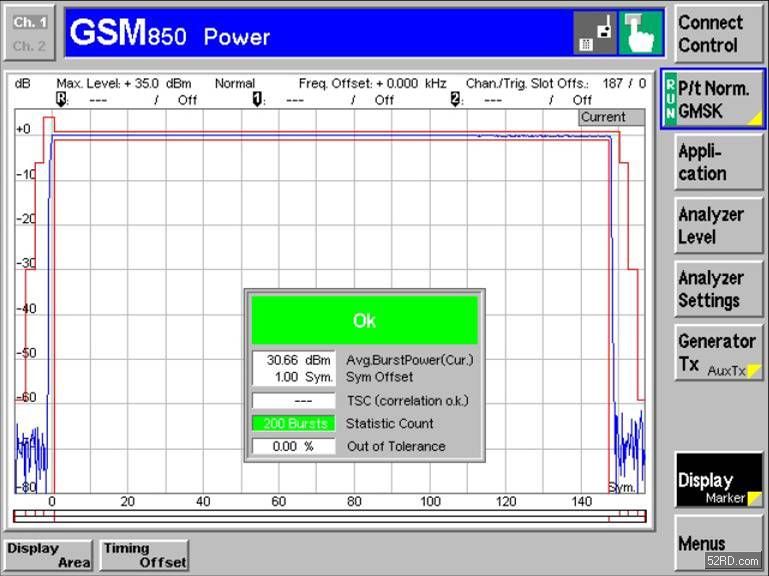The image size is (769, 576).
Task: Click the Off state of marker R
Action: click(x=187, y=100)
